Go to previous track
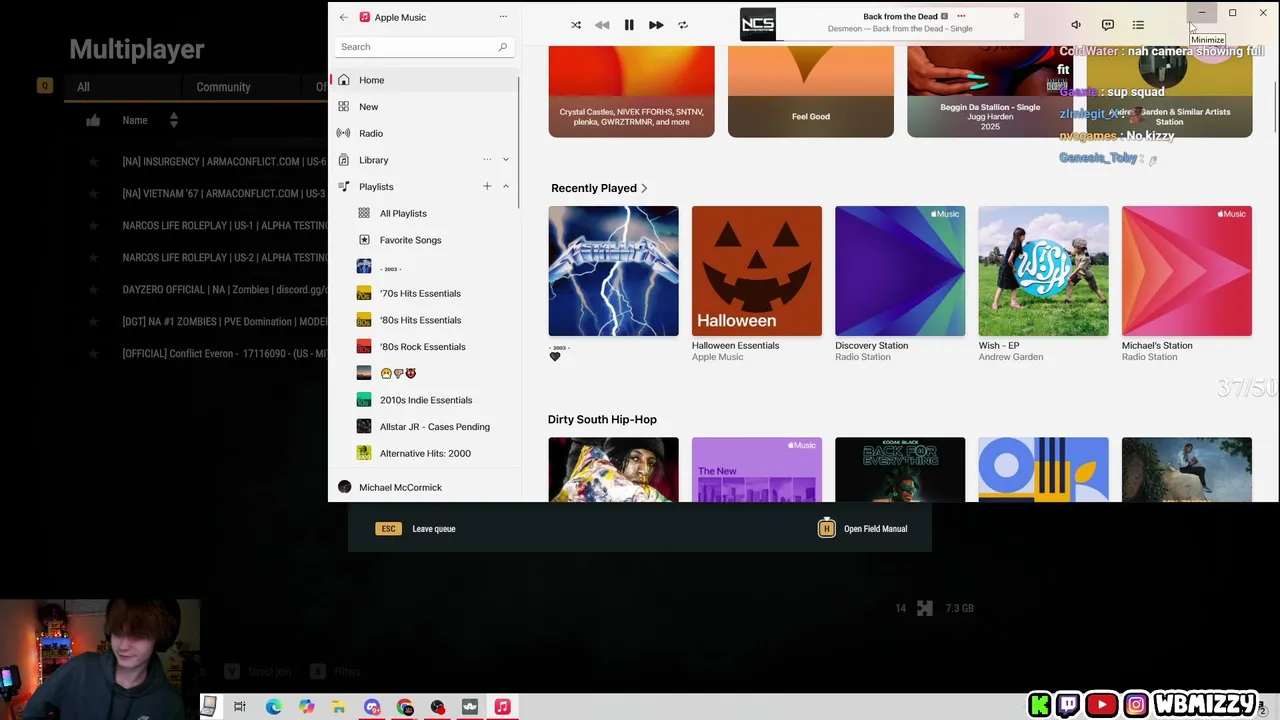The height and width of the screenshot is (720, 1280). click(602, 25)
